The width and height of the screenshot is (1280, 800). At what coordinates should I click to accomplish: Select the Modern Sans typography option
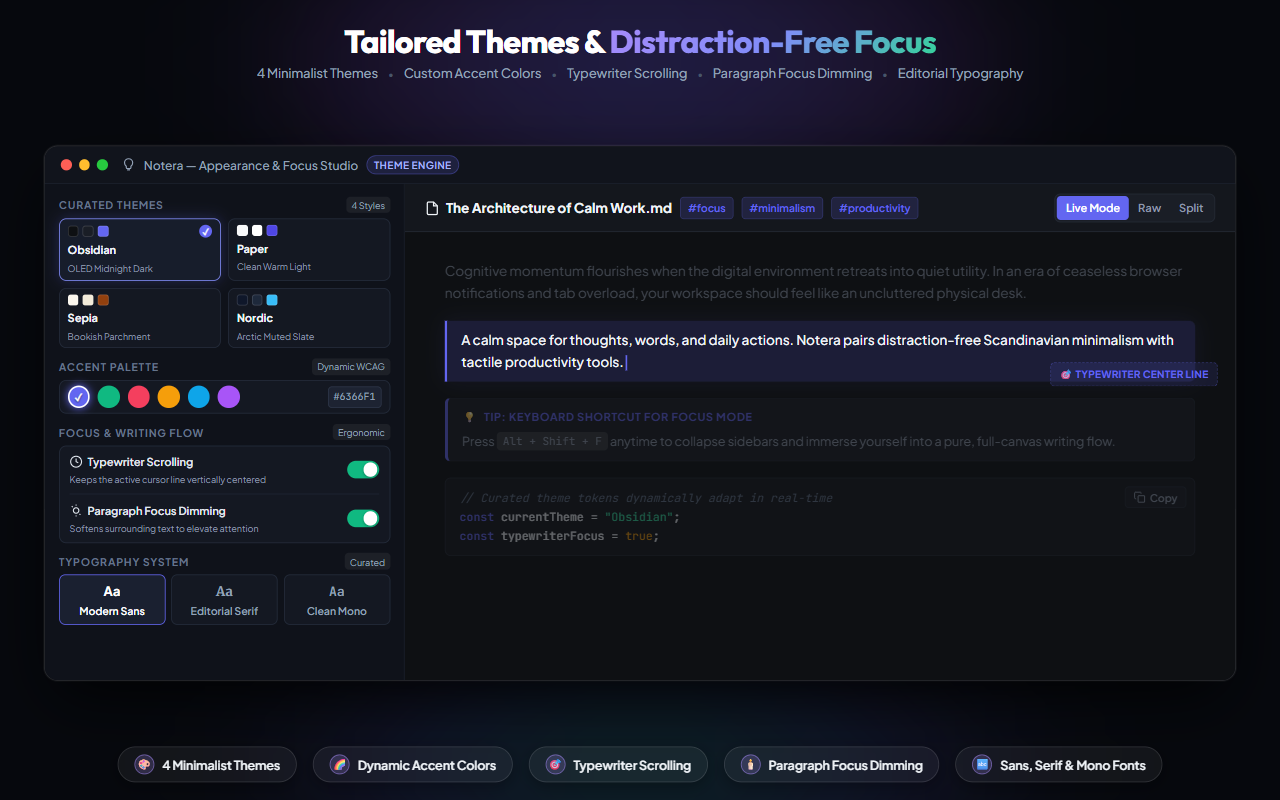112,599
